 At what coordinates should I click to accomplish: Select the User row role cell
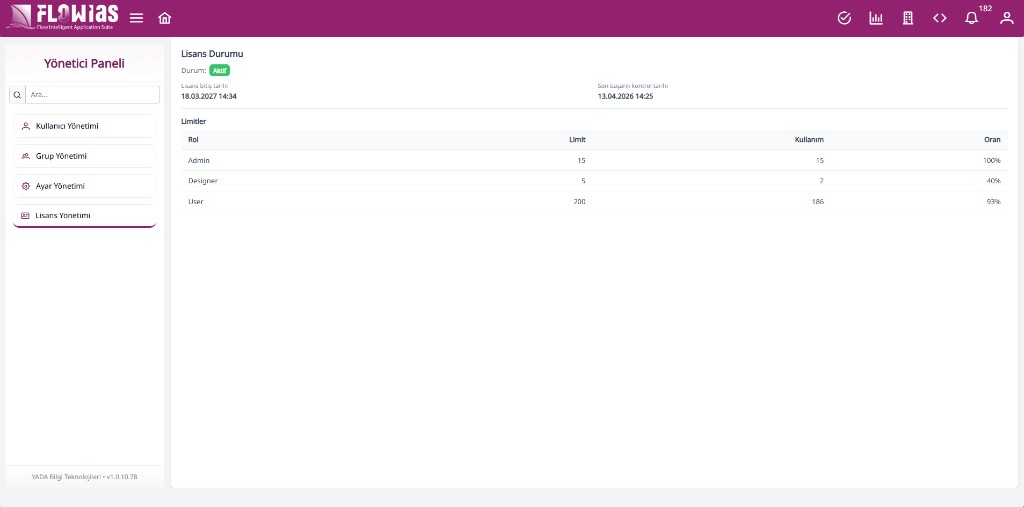tap(196, 202)
